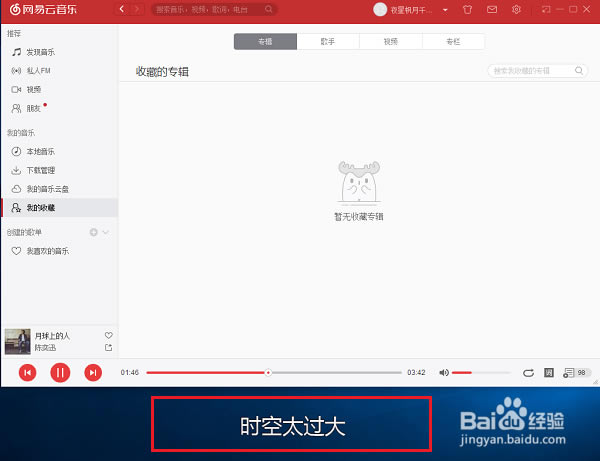Open 私人FM in the sidebar
The image size is (600, 461).
59,71
